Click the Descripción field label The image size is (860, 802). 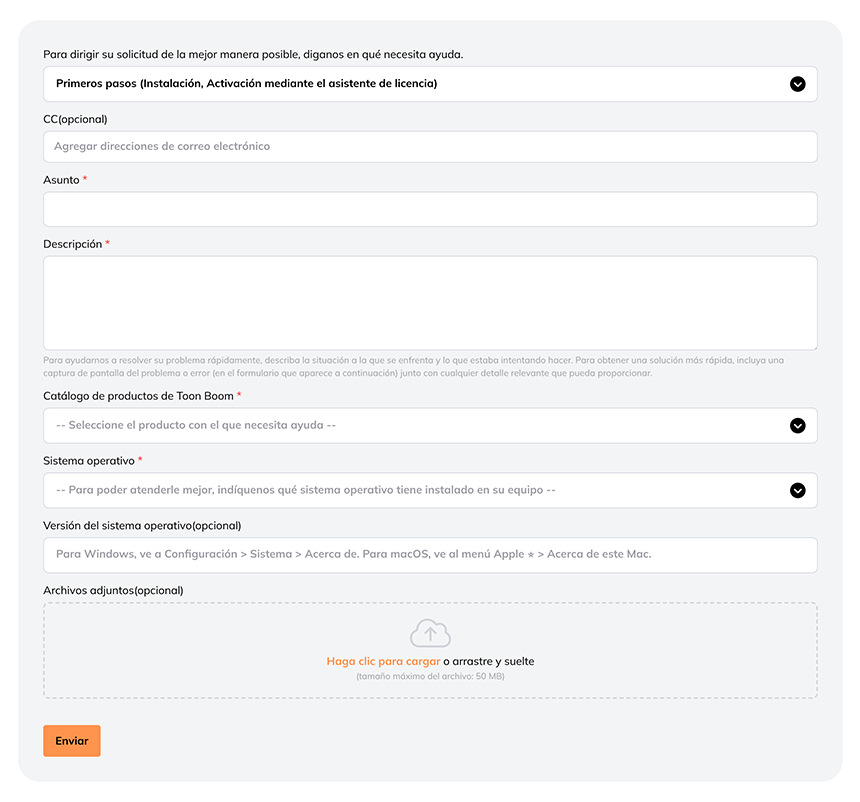(72, 244)
